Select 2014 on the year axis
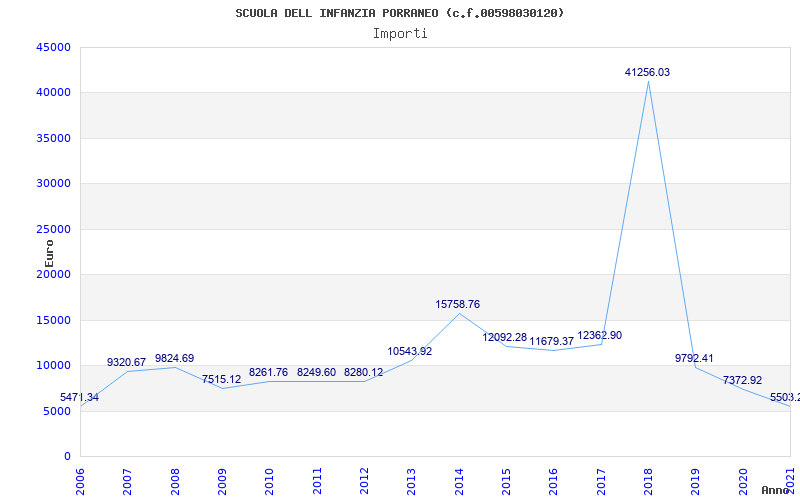The height and width of the screenshot is (500, 800). pyautogui.click(x=459, y=480)
